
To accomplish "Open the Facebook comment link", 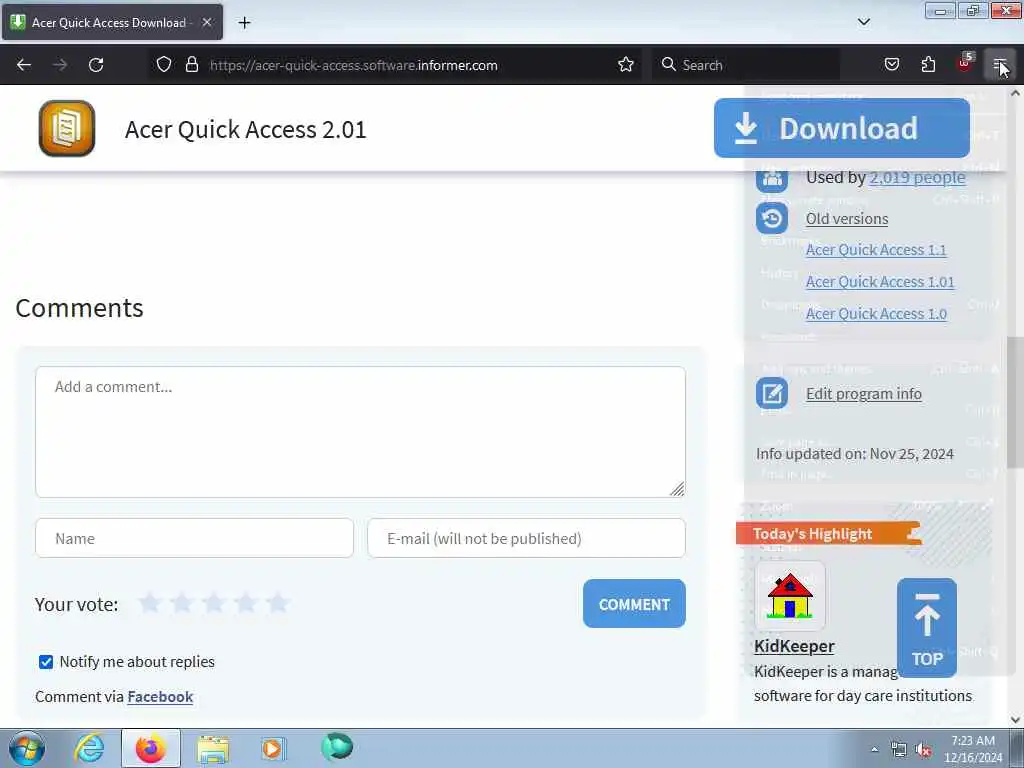I will (x=160, y=697).
